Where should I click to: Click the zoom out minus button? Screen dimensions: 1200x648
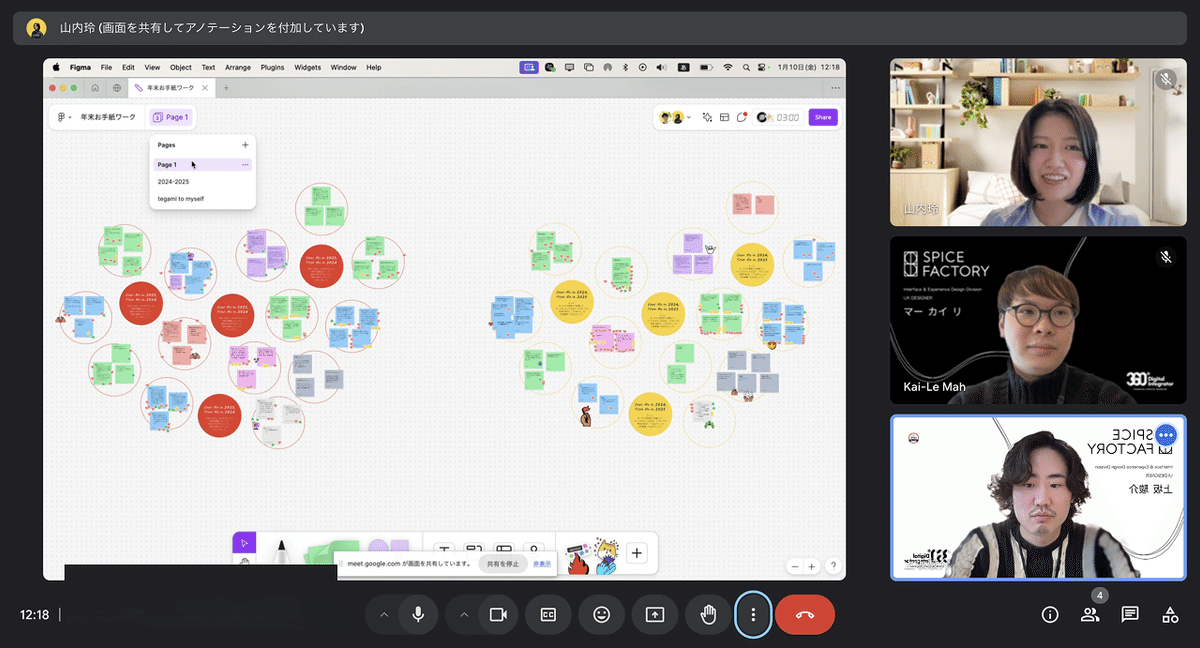[795, 566]
